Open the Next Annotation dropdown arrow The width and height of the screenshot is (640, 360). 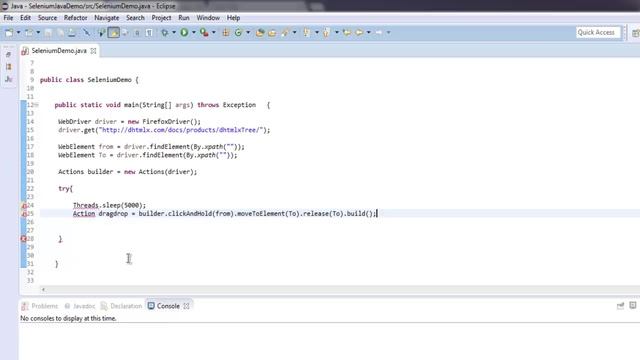click(316, 32)
